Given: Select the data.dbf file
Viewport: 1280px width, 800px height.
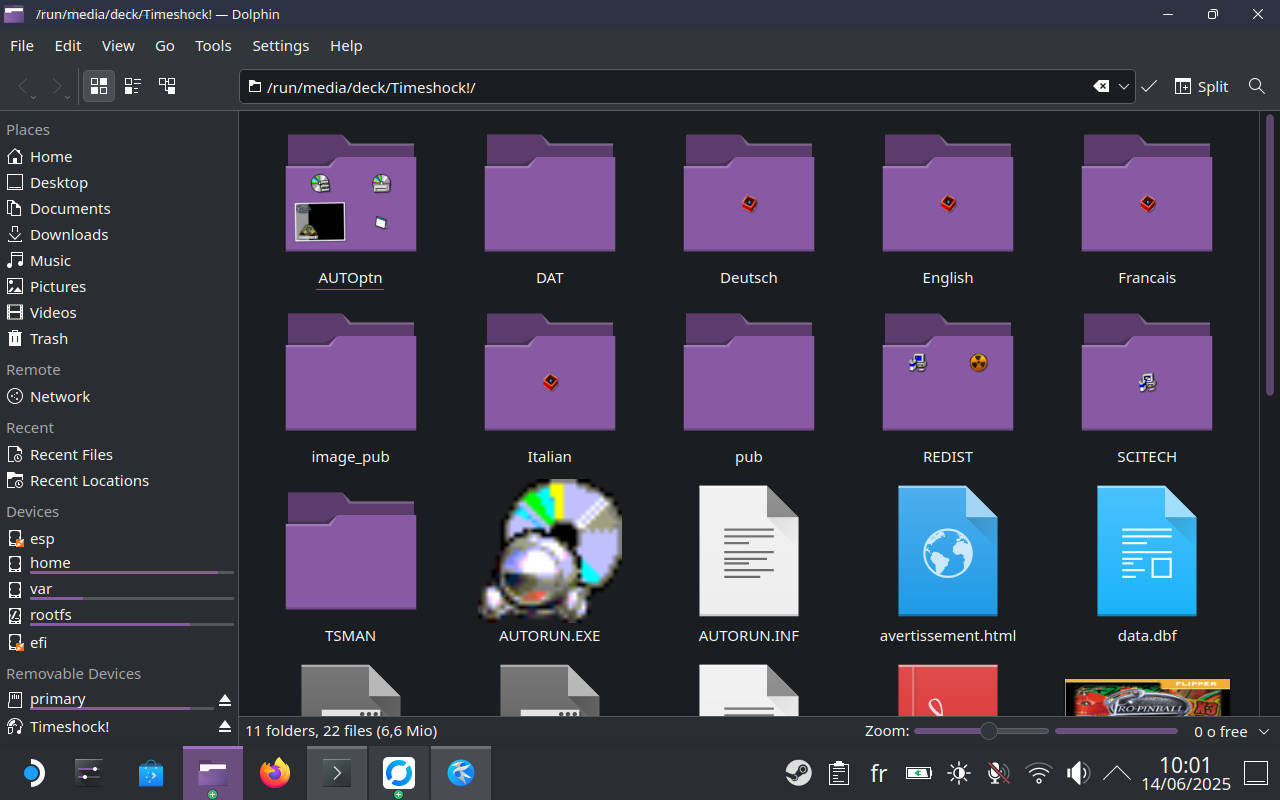Looking at the screenshot, I should 1147,566.
